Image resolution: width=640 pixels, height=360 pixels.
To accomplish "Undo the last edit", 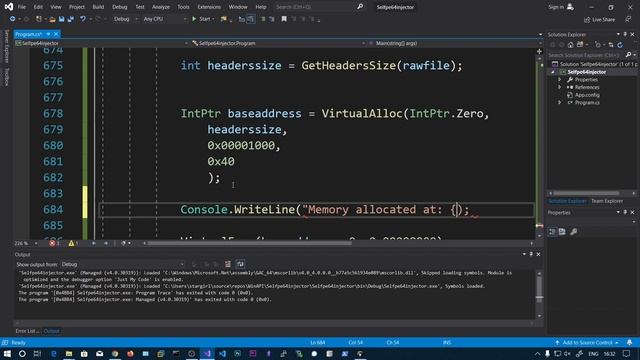I will [83, 19].
